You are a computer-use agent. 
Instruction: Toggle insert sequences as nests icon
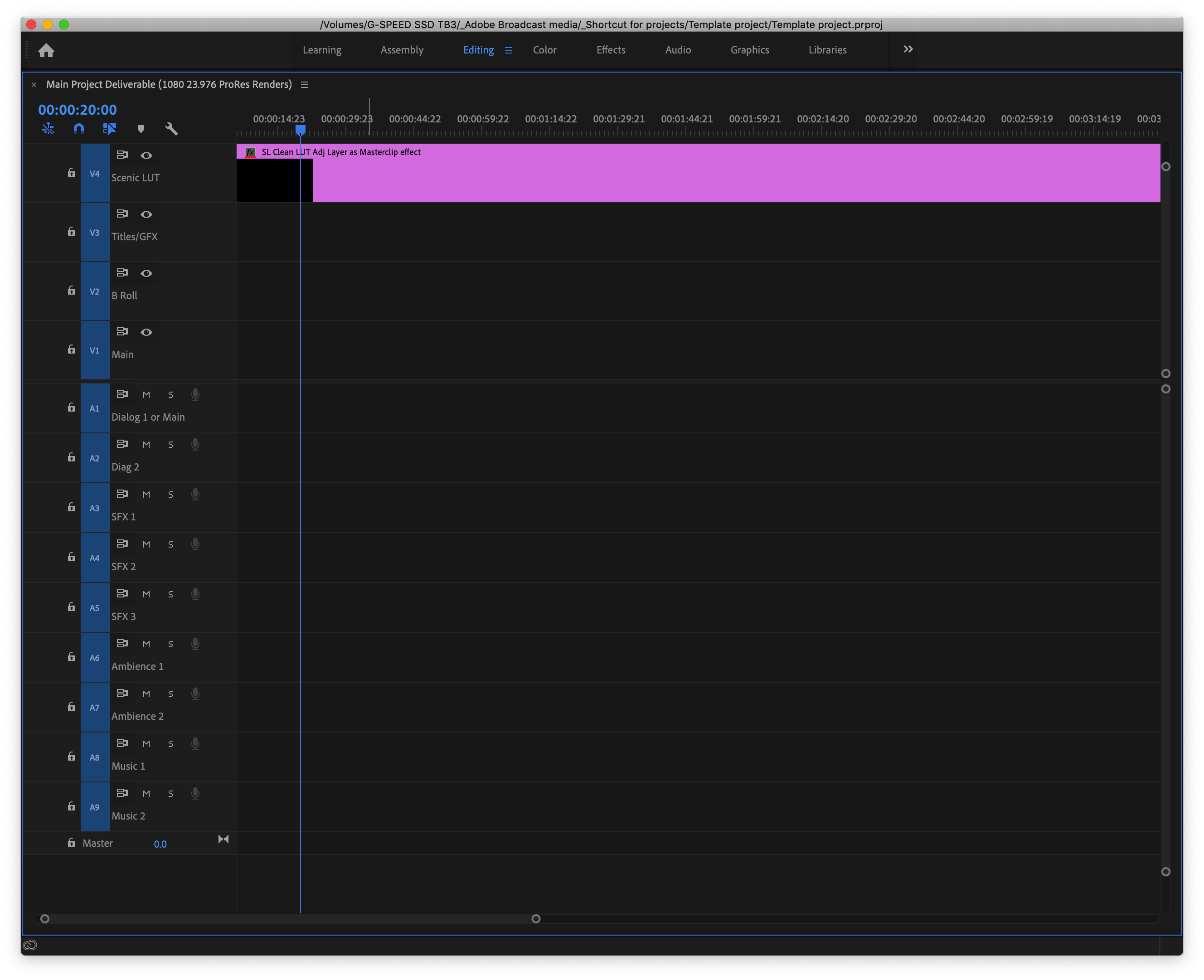tap(48, 129)
